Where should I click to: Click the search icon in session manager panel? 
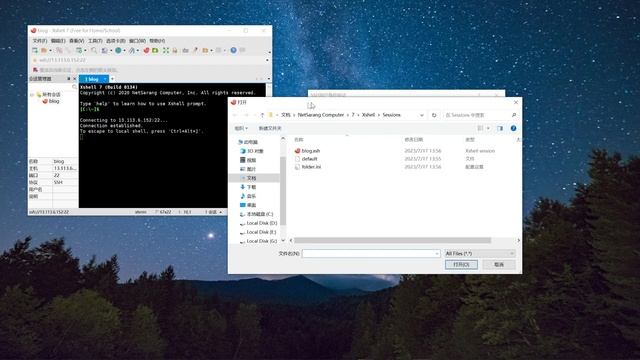74,87
